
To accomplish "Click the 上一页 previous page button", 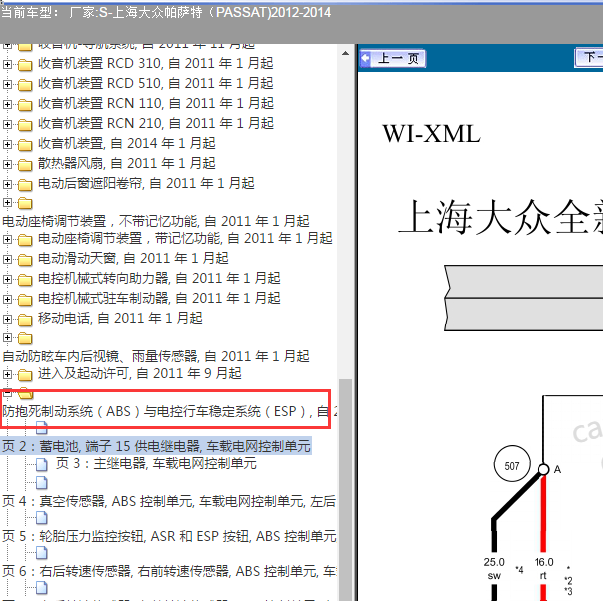I will coord(392,58).
